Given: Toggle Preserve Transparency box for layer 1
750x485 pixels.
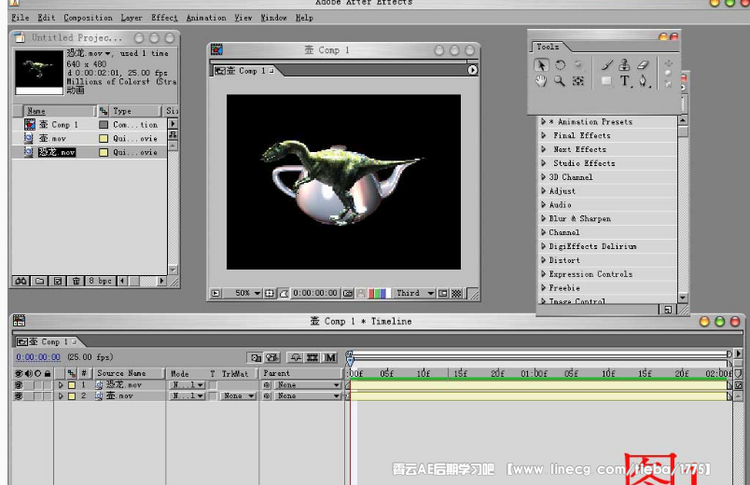Looking at the screenshot, I should pyautogui.click(x=212, y=385).
